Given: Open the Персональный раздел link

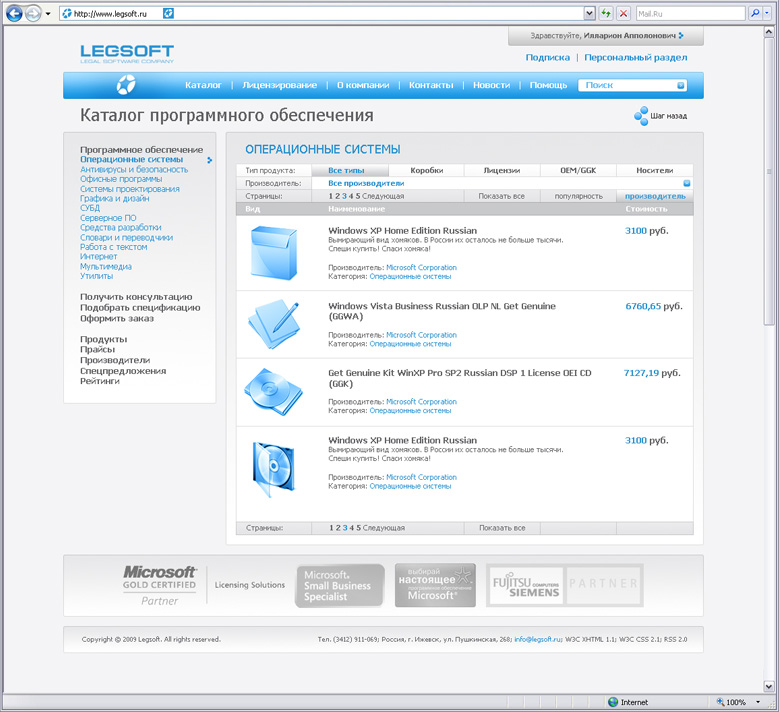Looking at the screenshot, I should point(636,57).
